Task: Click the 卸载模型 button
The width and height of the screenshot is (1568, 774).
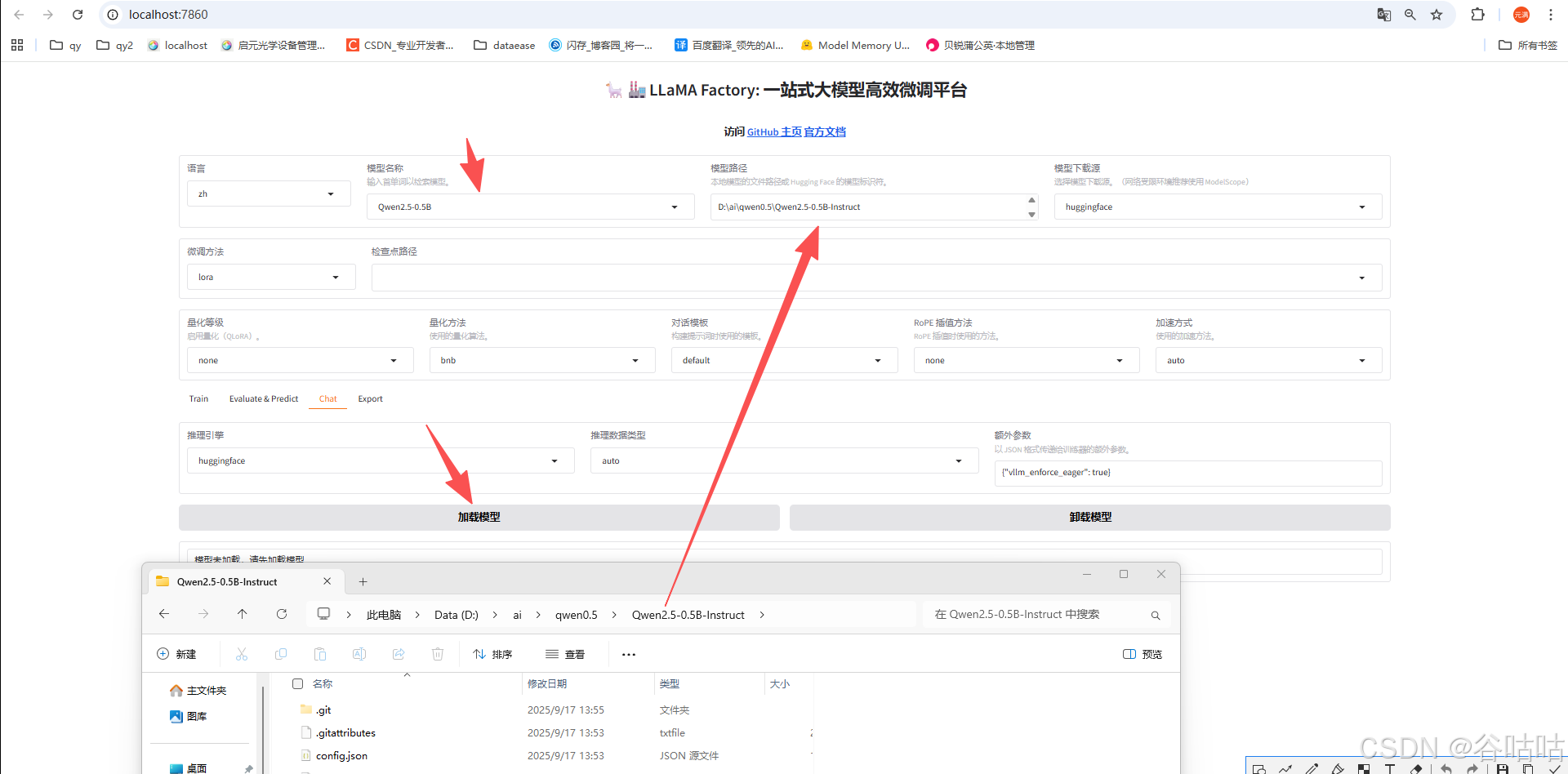Action: point(1089,517)
